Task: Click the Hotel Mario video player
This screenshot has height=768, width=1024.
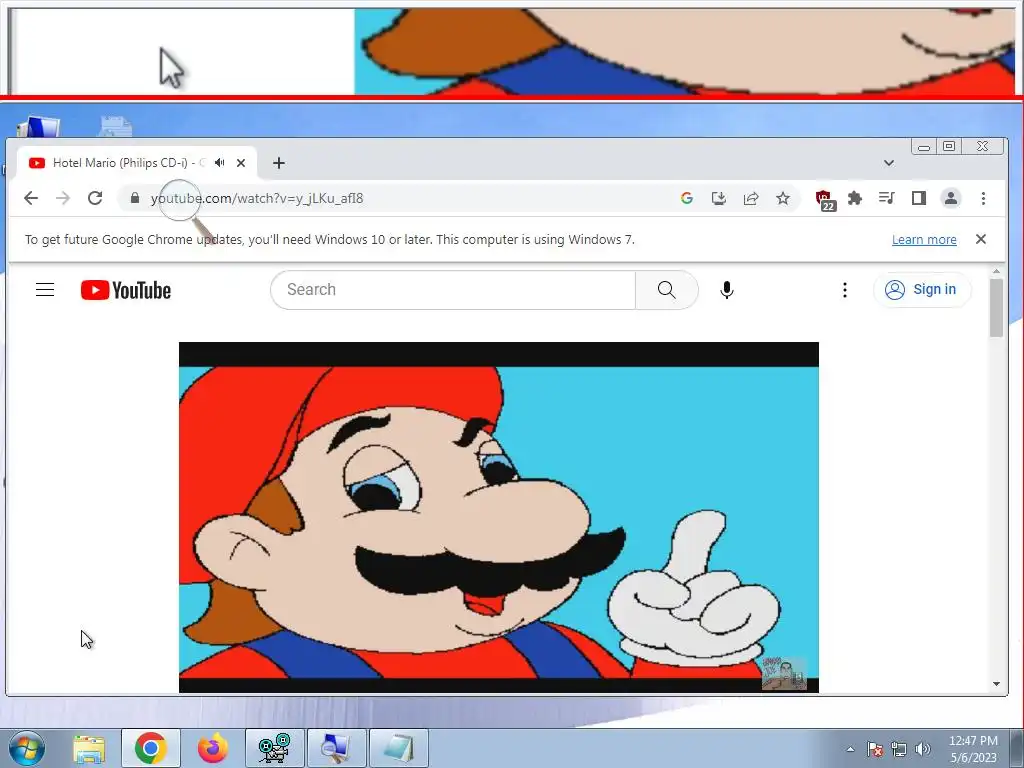Action: (x=498, y=517)
